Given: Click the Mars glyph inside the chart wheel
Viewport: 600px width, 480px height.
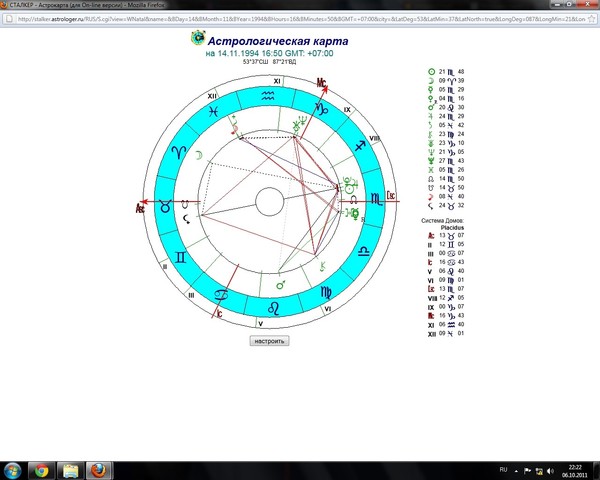Looking at the screenshot, I should [x=281, y=285].
